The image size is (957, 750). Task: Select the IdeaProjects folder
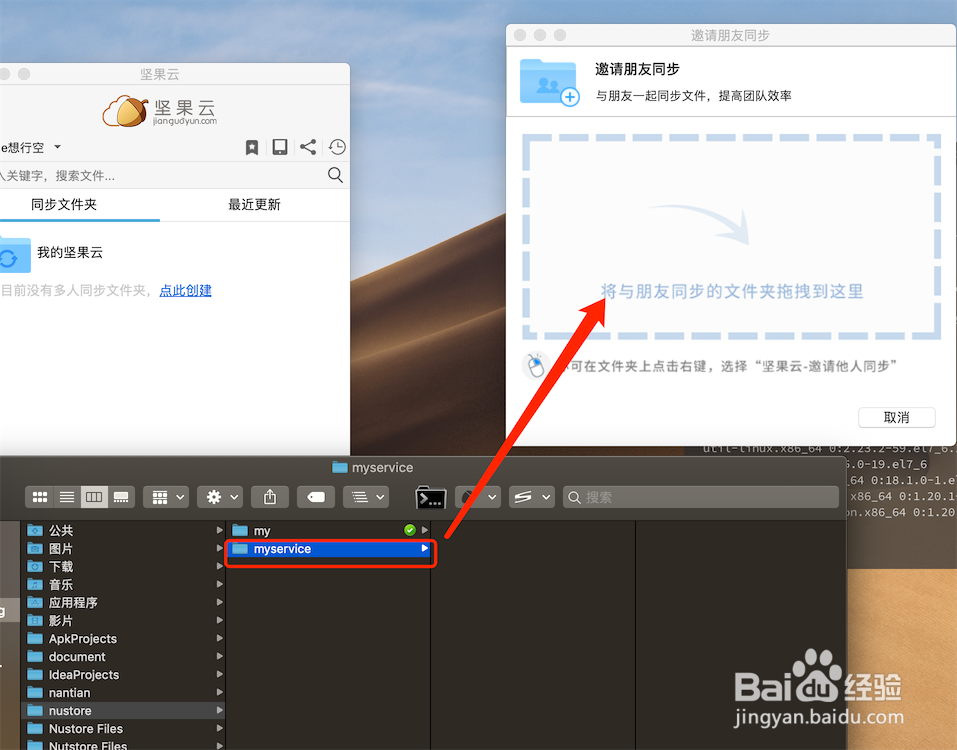tap(125, 674)
